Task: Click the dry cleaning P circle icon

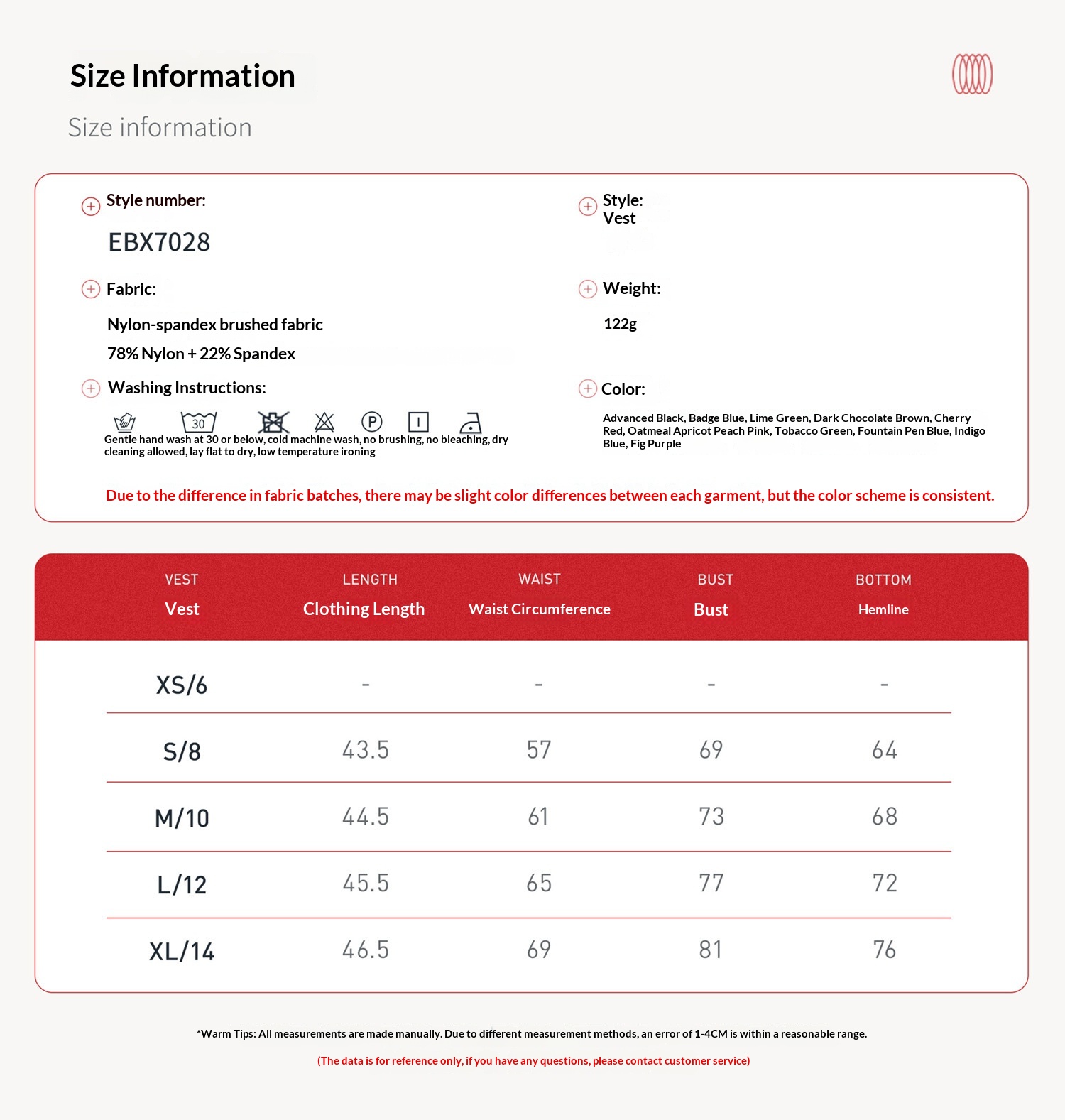Action: click(x=372, y=422)
